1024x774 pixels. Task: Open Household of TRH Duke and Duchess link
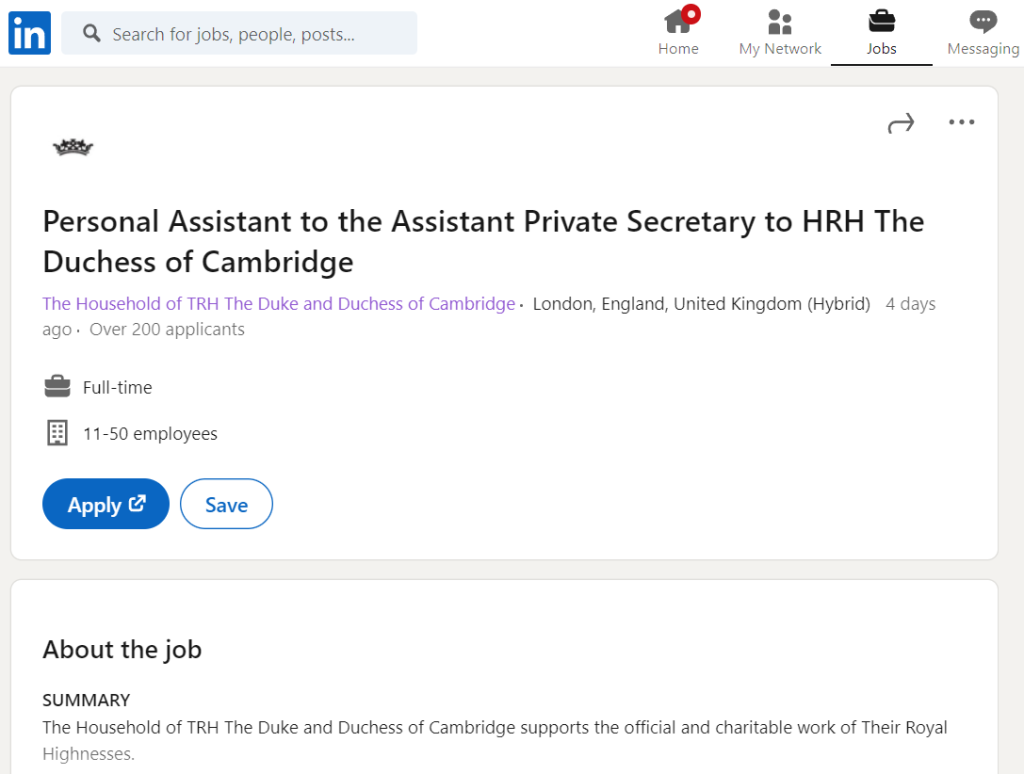click(x=279, y=304)
